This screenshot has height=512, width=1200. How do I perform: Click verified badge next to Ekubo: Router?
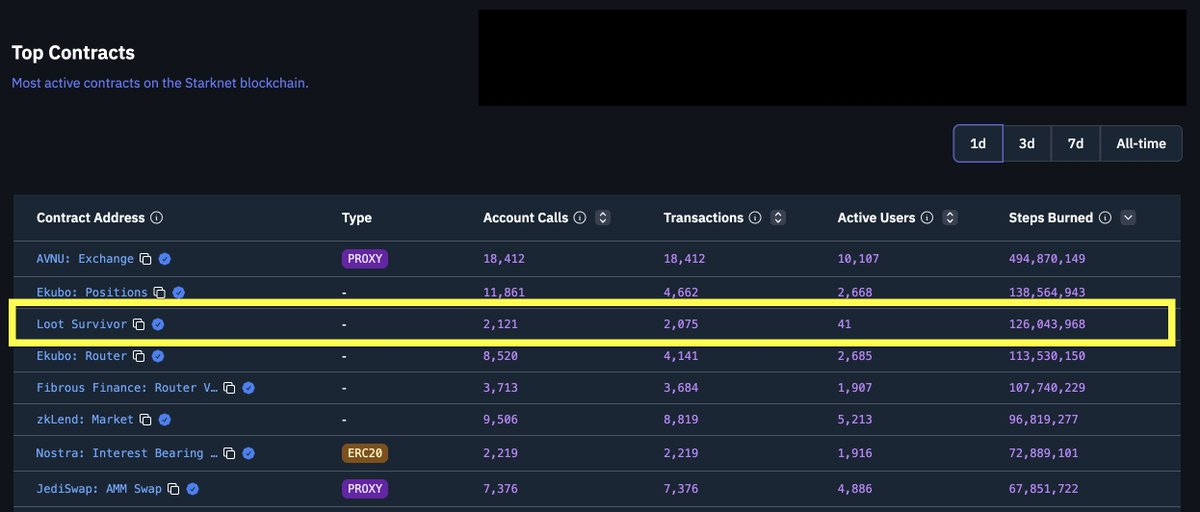coord(158,356)
